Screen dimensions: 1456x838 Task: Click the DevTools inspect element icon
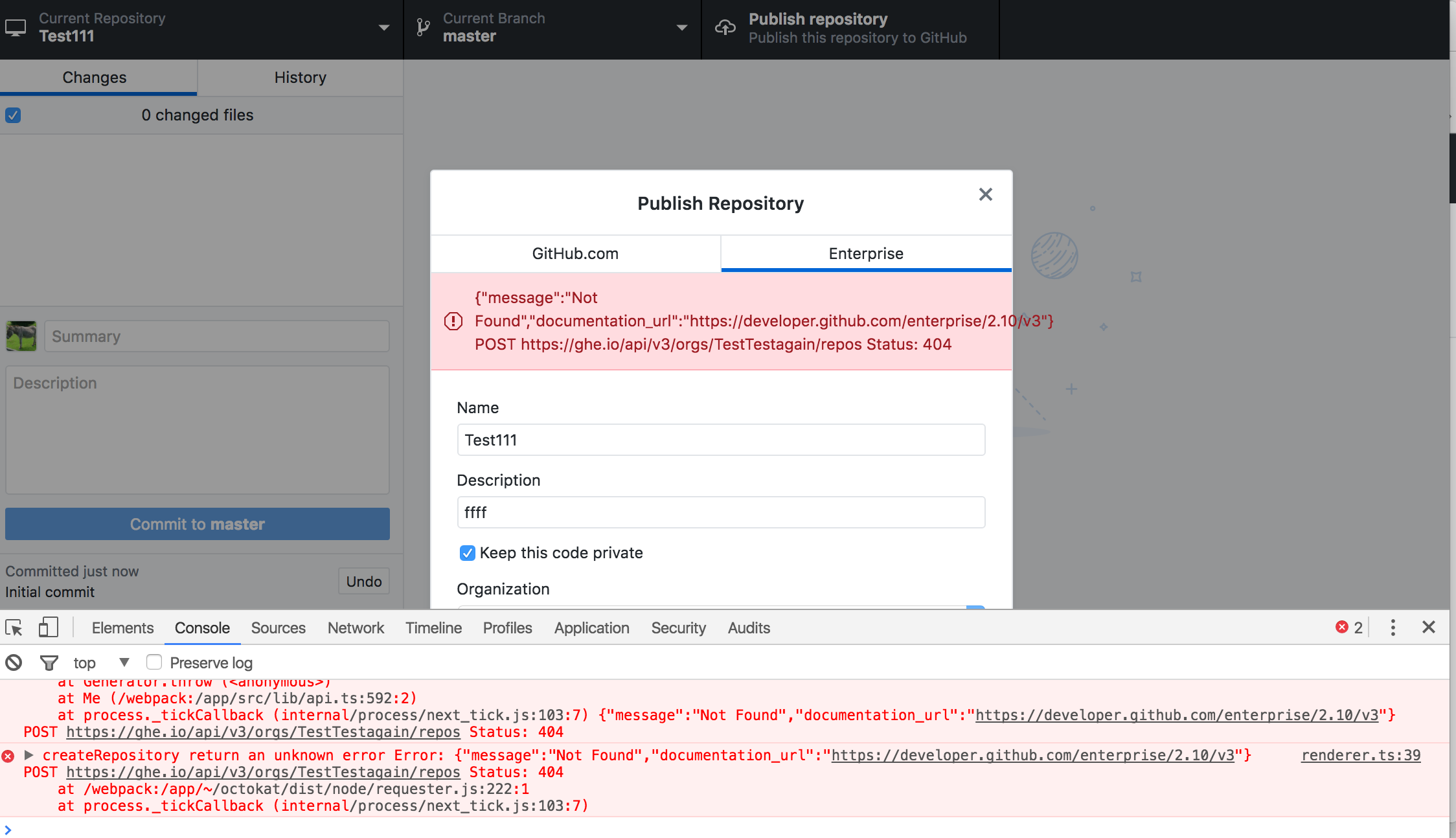click(x=14, y=628)
